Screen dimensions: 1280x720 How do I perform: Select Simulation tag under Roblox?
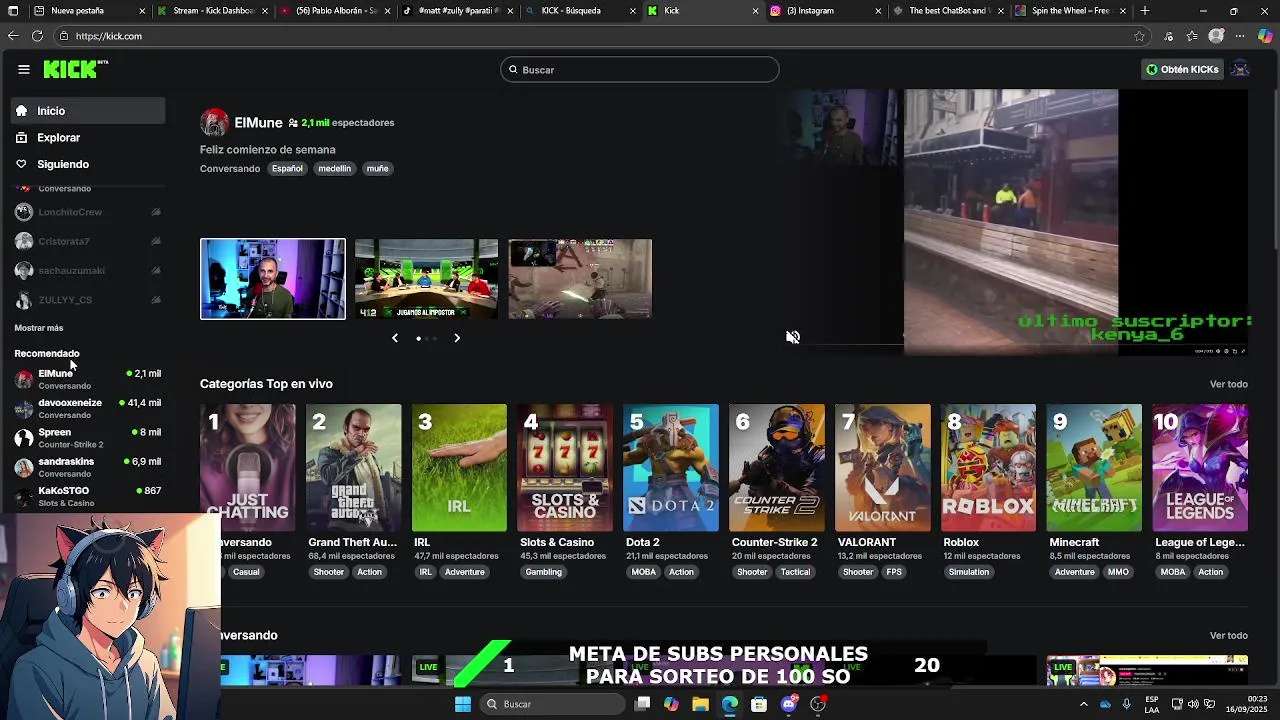click(x=969, y=572)
